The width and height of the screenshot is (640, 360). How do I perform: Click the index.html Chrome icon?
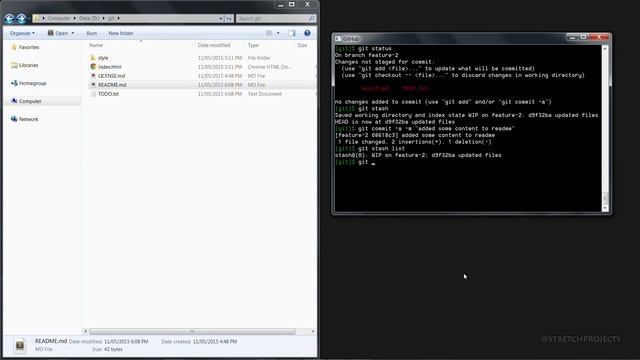tap(93, 67)
